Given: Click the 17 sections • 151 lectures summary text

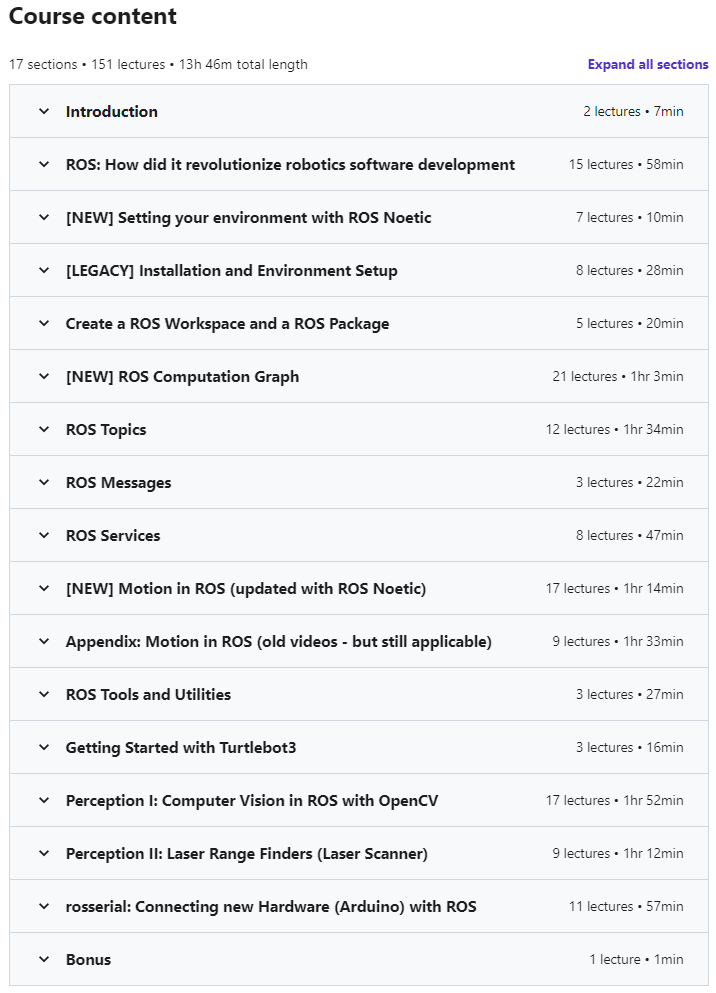Looking at the screenshot, I should point(158,65).
